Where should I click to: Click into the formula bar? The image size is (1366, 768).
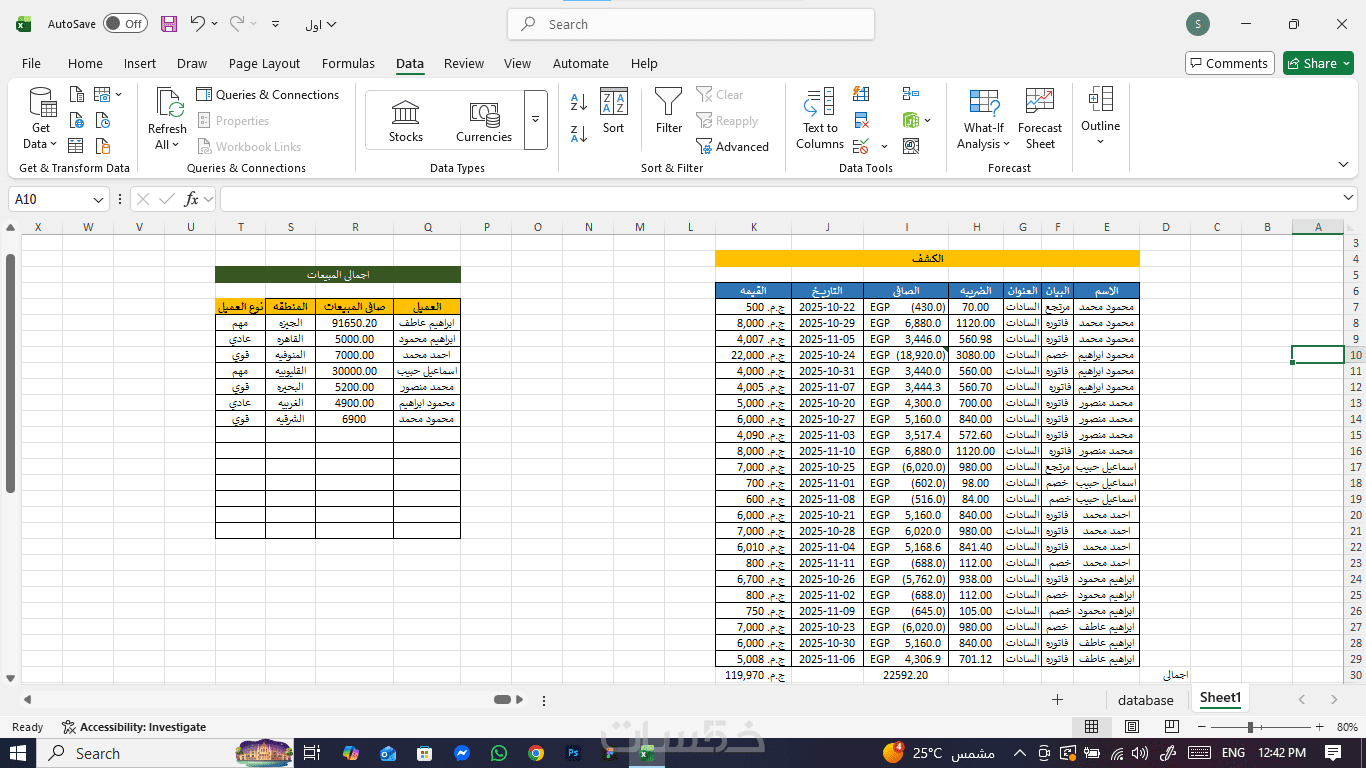click(x=780, y=199)
